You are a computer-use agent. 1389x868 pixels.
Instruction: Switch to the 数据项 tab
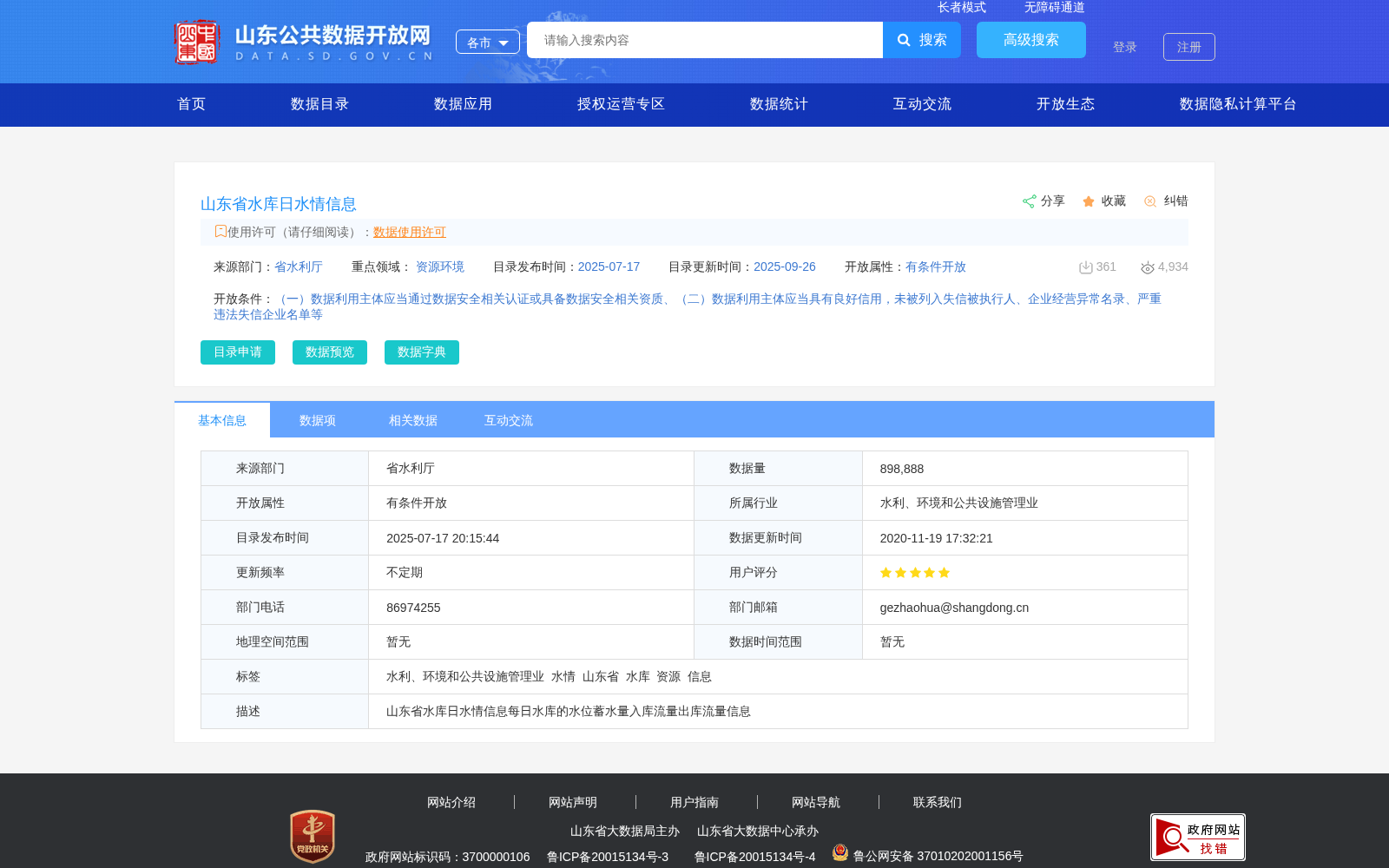pyautogui.click(x=318, y=420)
